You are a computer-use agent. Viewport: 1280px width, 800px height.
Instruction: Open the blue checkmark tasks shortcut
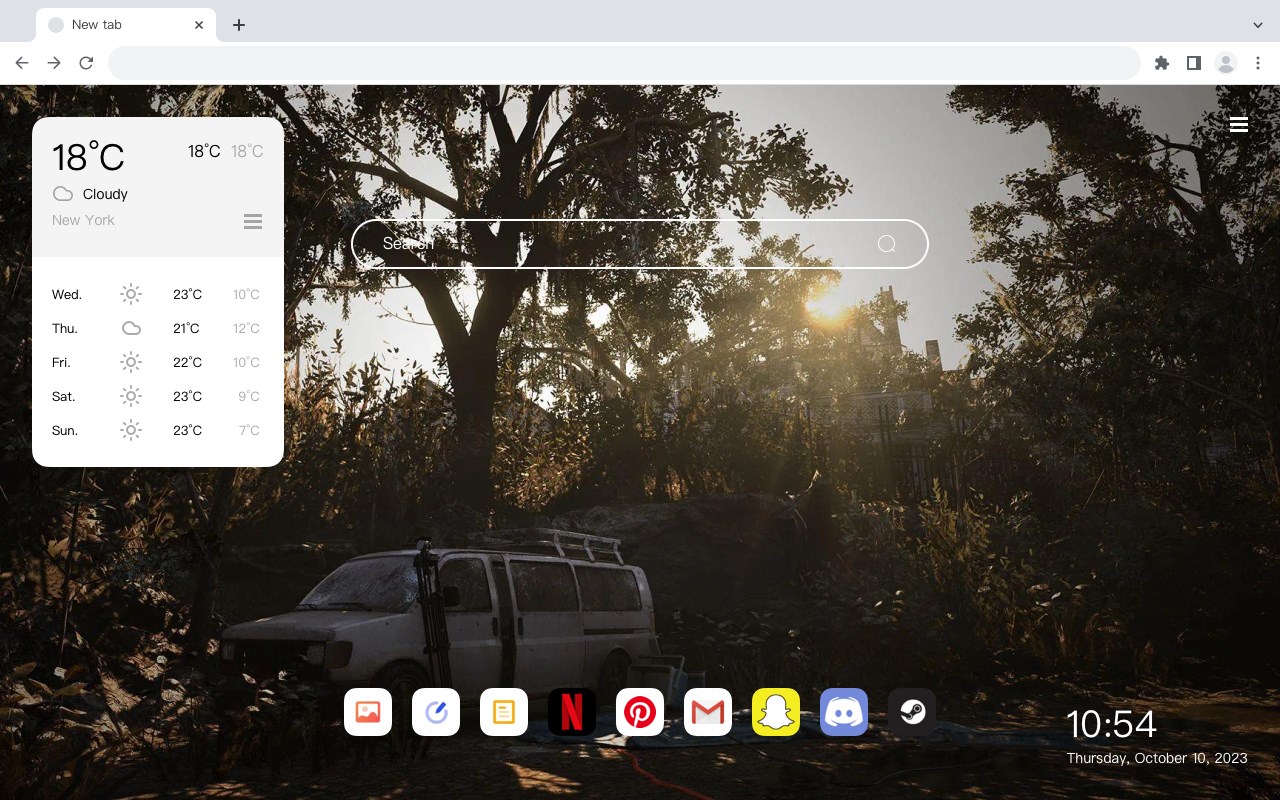(x=436, y=712)
